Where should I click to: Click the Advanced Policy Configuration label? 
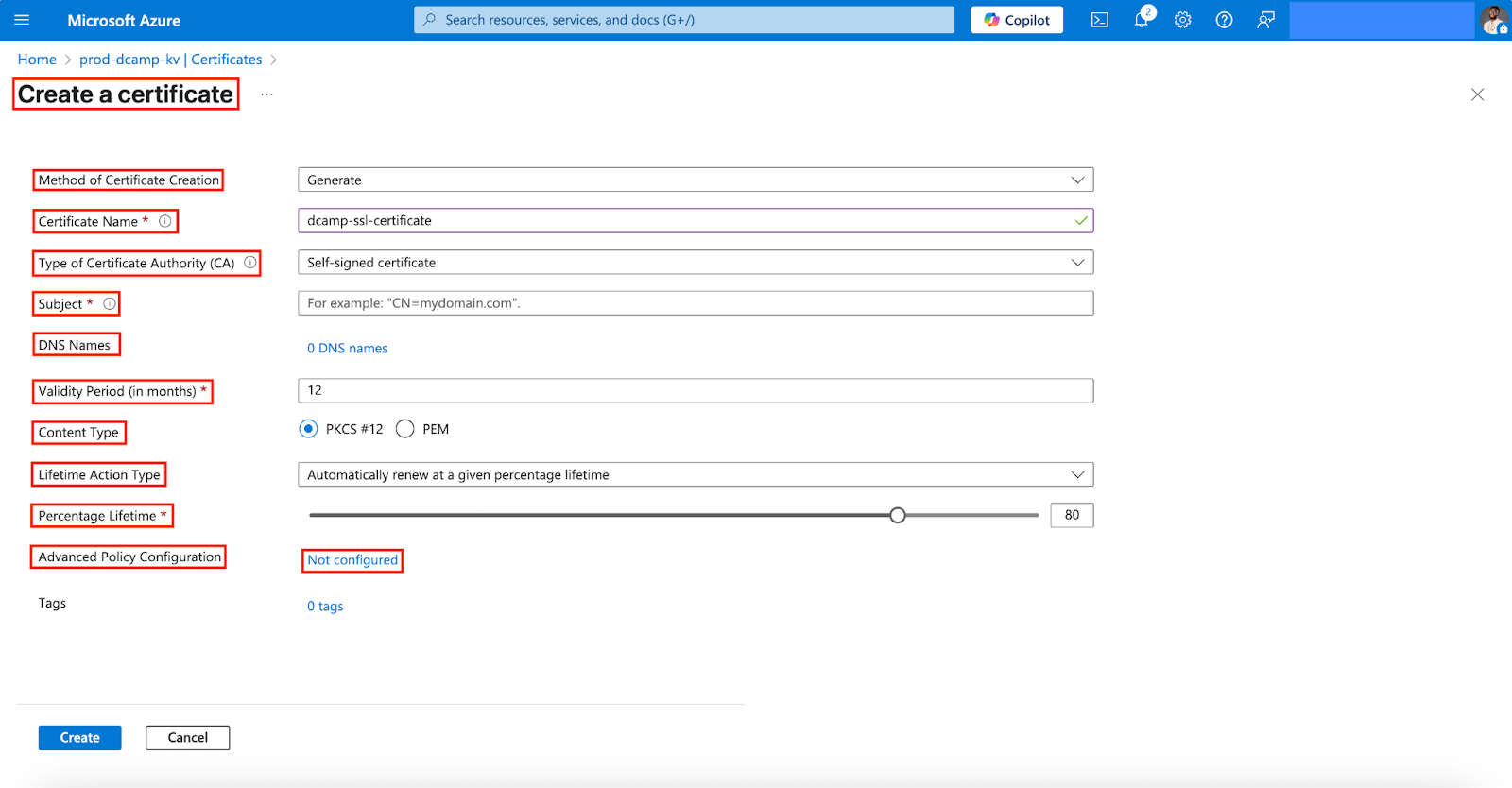(129, 557)
